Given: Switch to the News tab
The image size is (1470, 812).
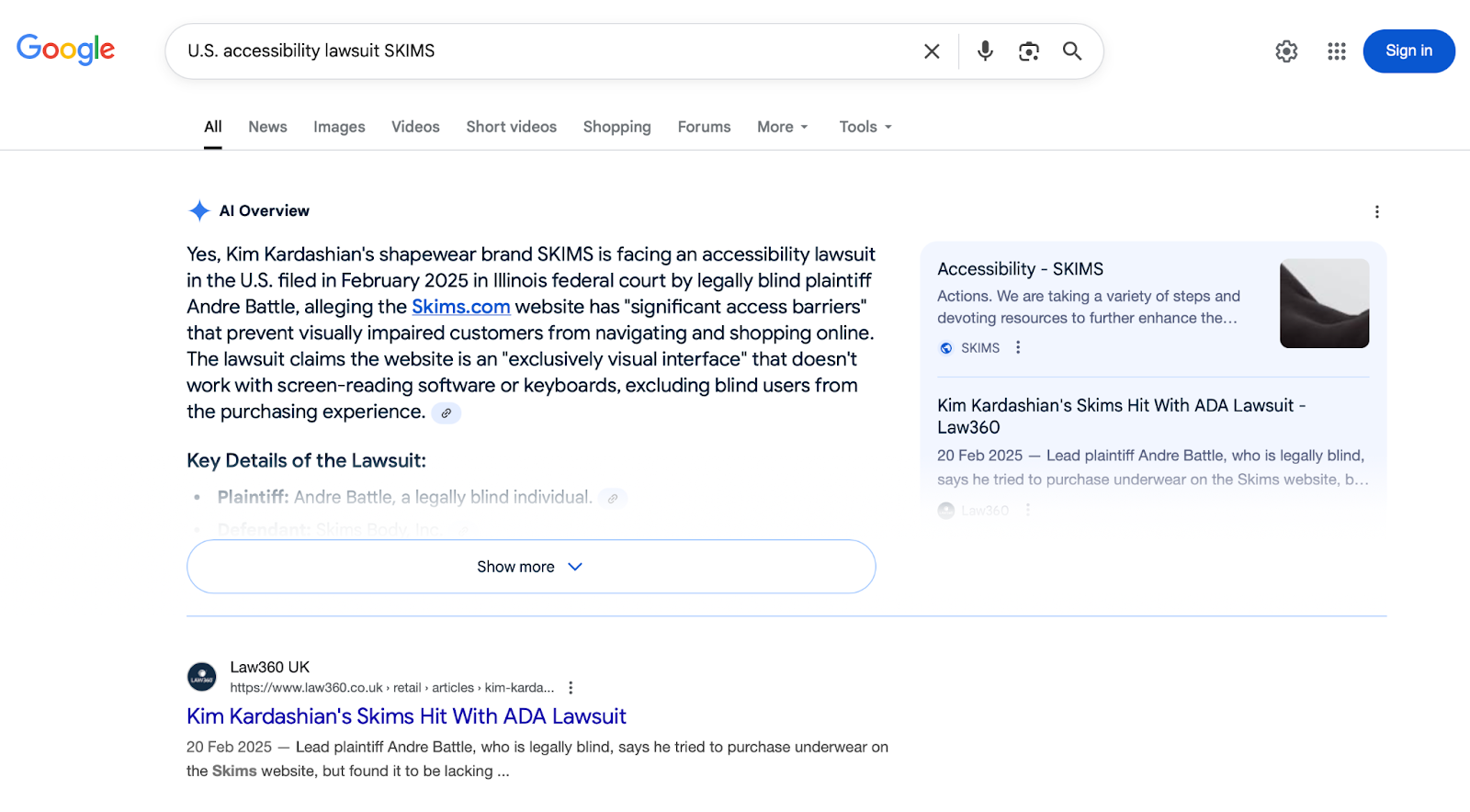Looking at the screenshot, I should (x=267, y=127).
